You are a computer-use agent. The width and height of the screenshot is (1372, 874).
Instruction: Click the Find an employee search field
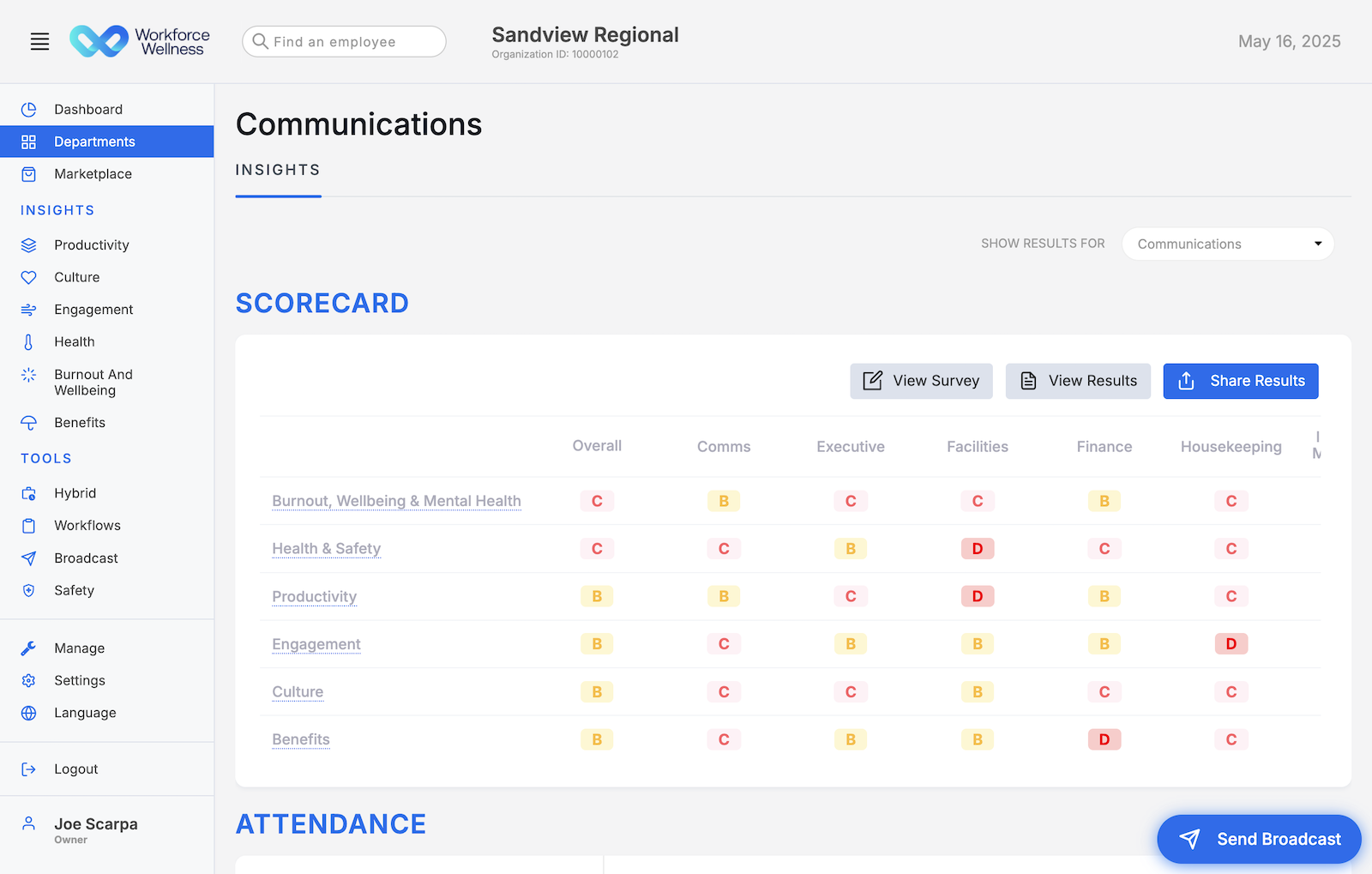(x=345, y=41)
